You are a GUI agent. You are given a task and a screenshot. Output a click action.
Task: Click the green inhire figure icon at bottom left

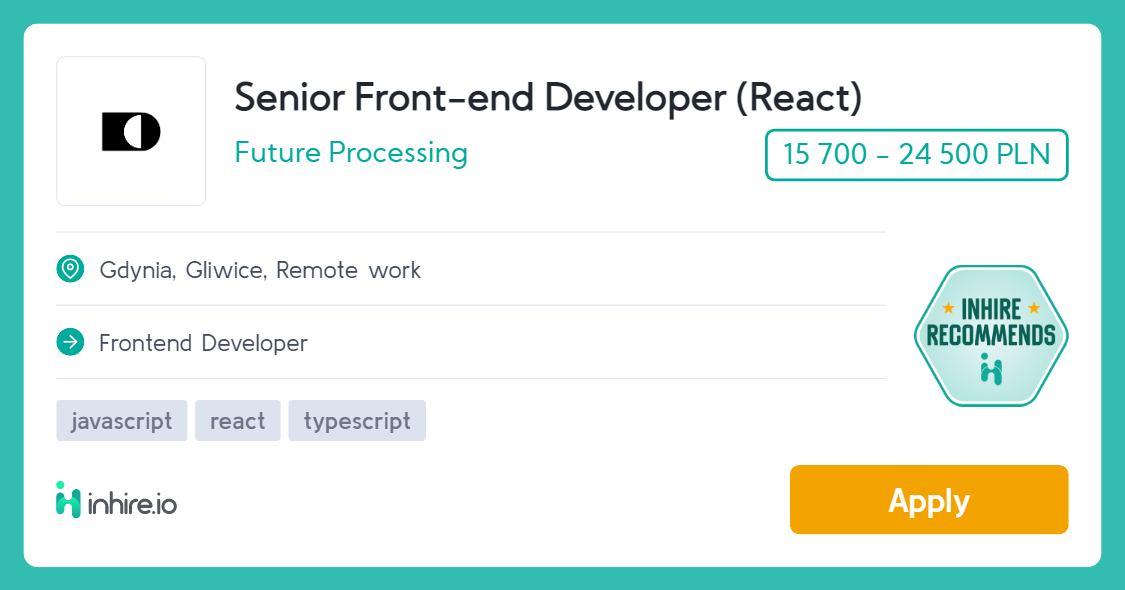click(68, 500)
